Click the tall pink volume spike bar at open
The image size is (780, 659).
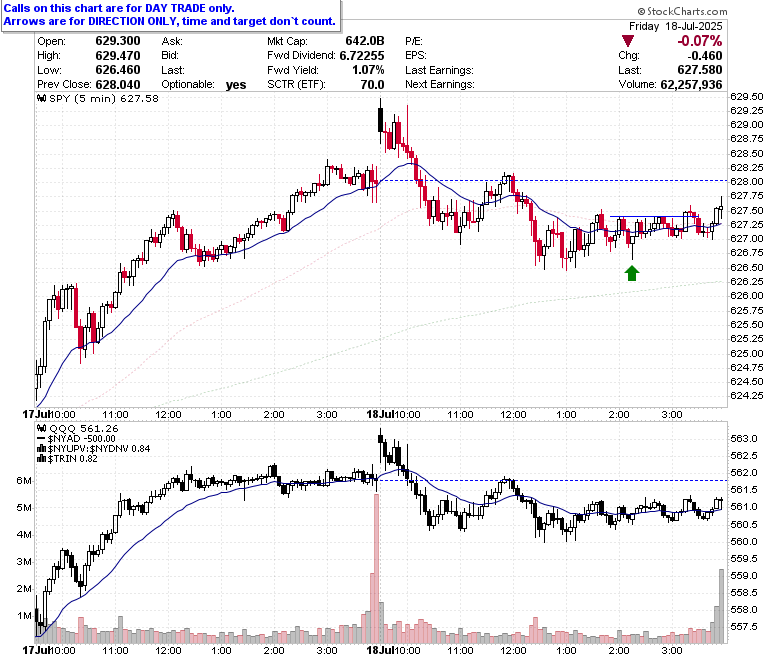[377, 568]
